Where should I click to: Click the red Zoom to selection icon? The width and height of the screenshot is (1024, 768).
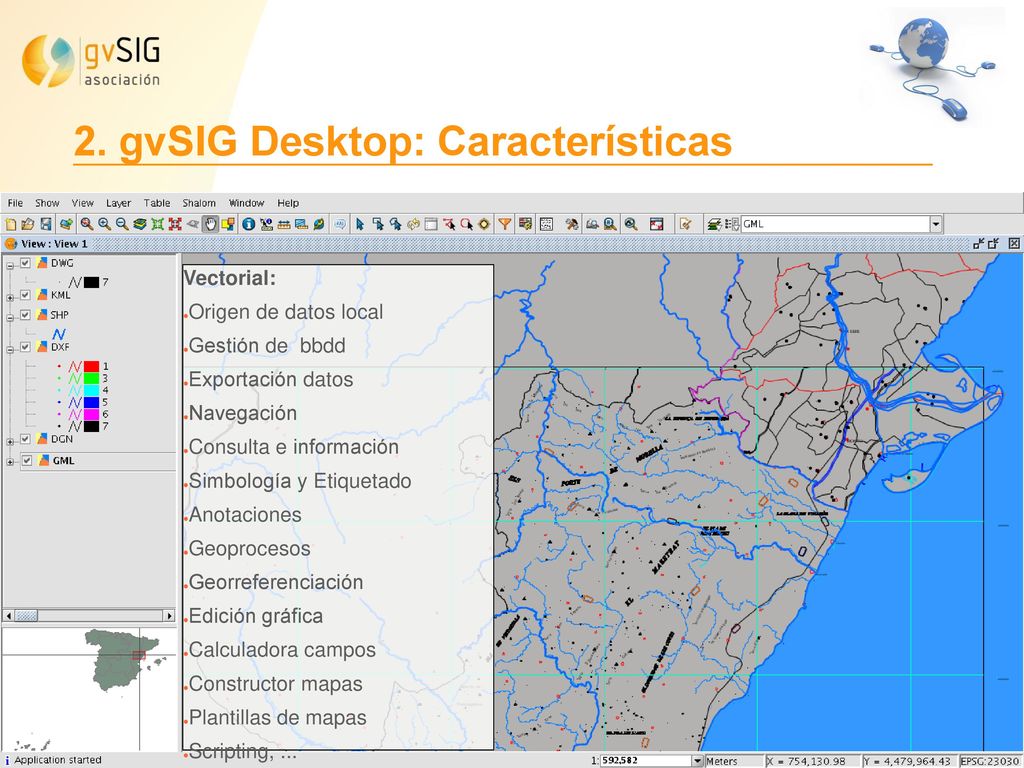pyautogui.click(x=175, y=224)
